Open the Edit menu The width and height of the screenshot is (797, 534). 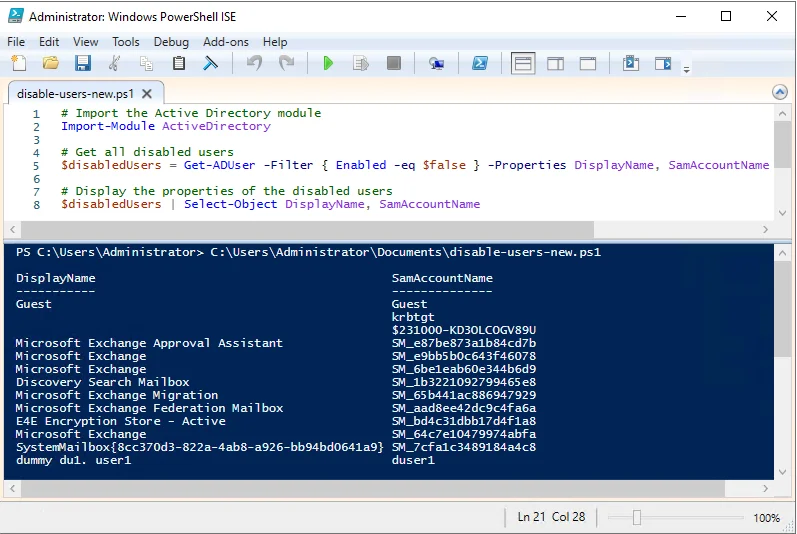click(49, 42)
